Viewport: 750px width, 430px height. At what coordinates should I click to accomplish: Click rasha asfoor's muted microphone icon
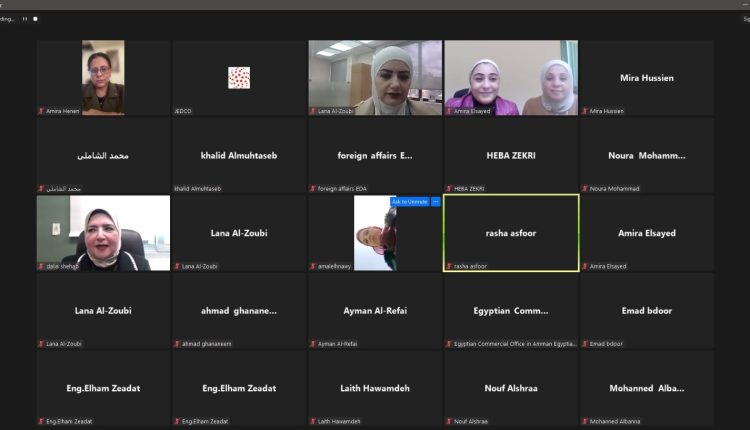[x=450, y=267]
